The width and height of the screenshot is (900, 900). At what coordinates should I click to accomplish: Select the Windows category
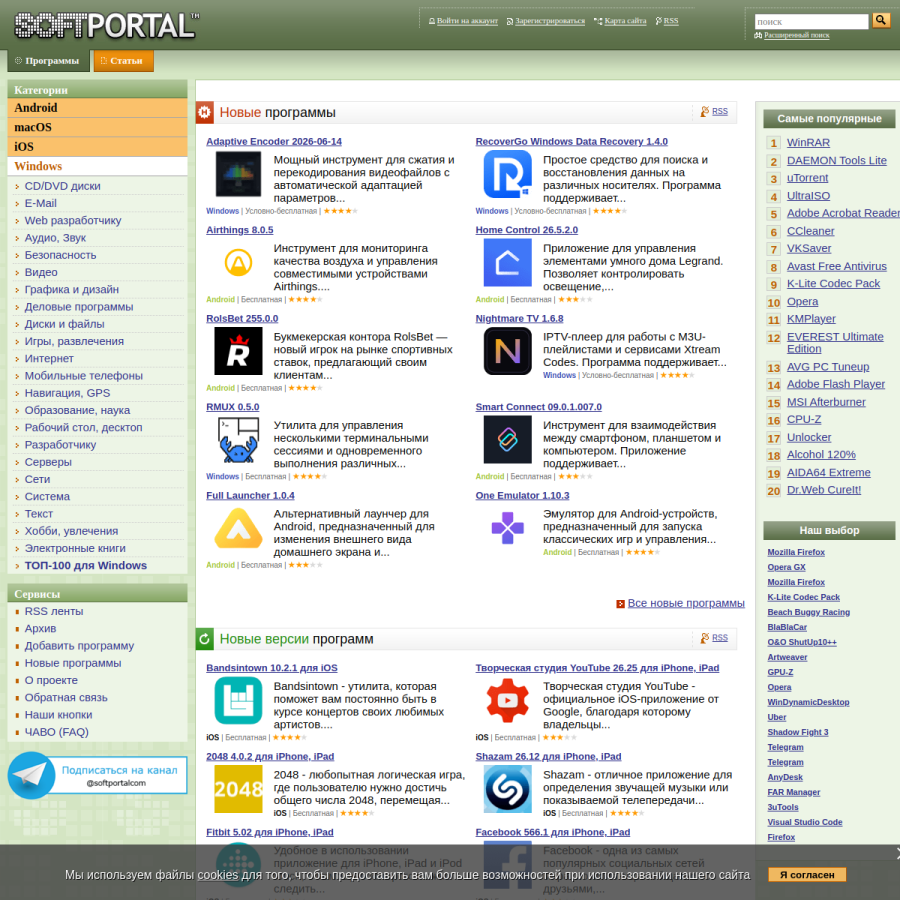98,166
